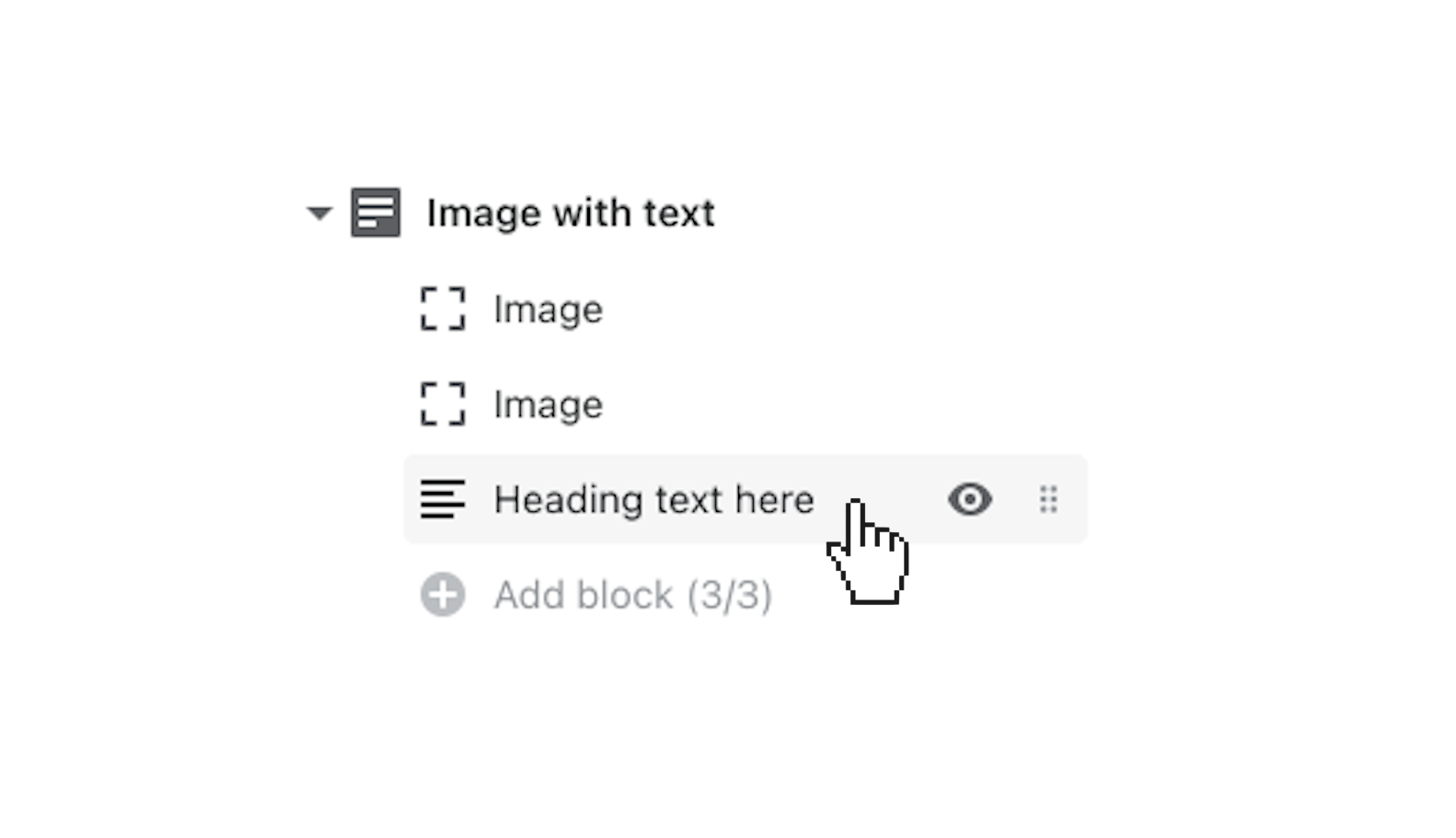
Task: Open the Heading text here block
Action: [x=653, y=500]
